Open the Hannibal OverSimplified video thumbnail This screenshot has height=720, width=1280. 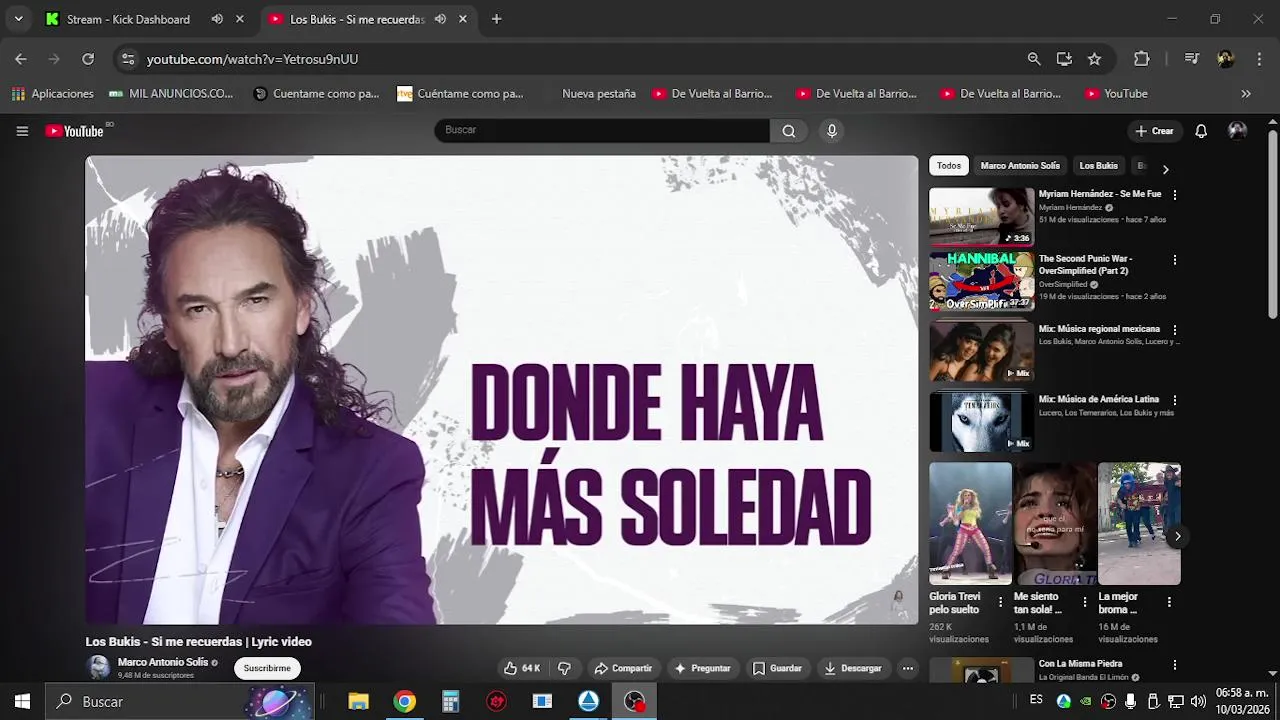981,281
